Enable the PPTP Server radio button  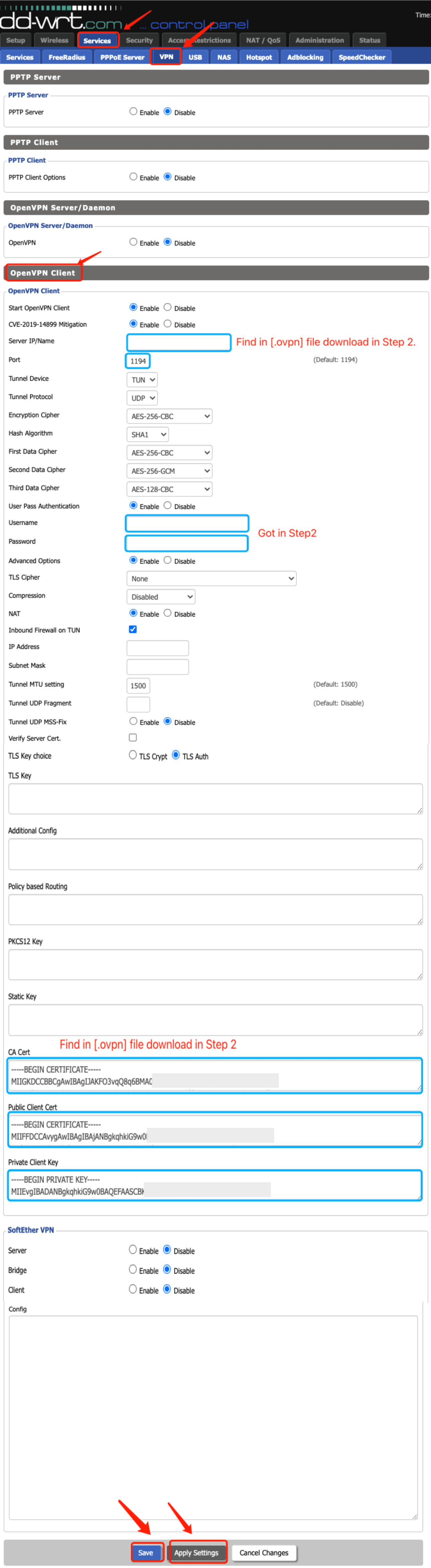133,111
